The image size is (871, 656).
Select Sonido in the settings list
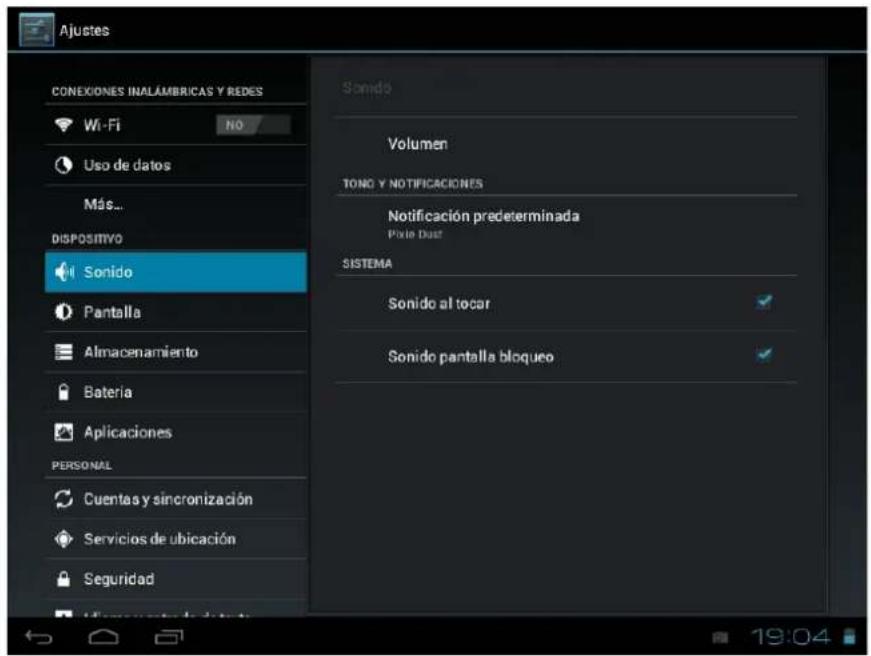click(176, 272)
